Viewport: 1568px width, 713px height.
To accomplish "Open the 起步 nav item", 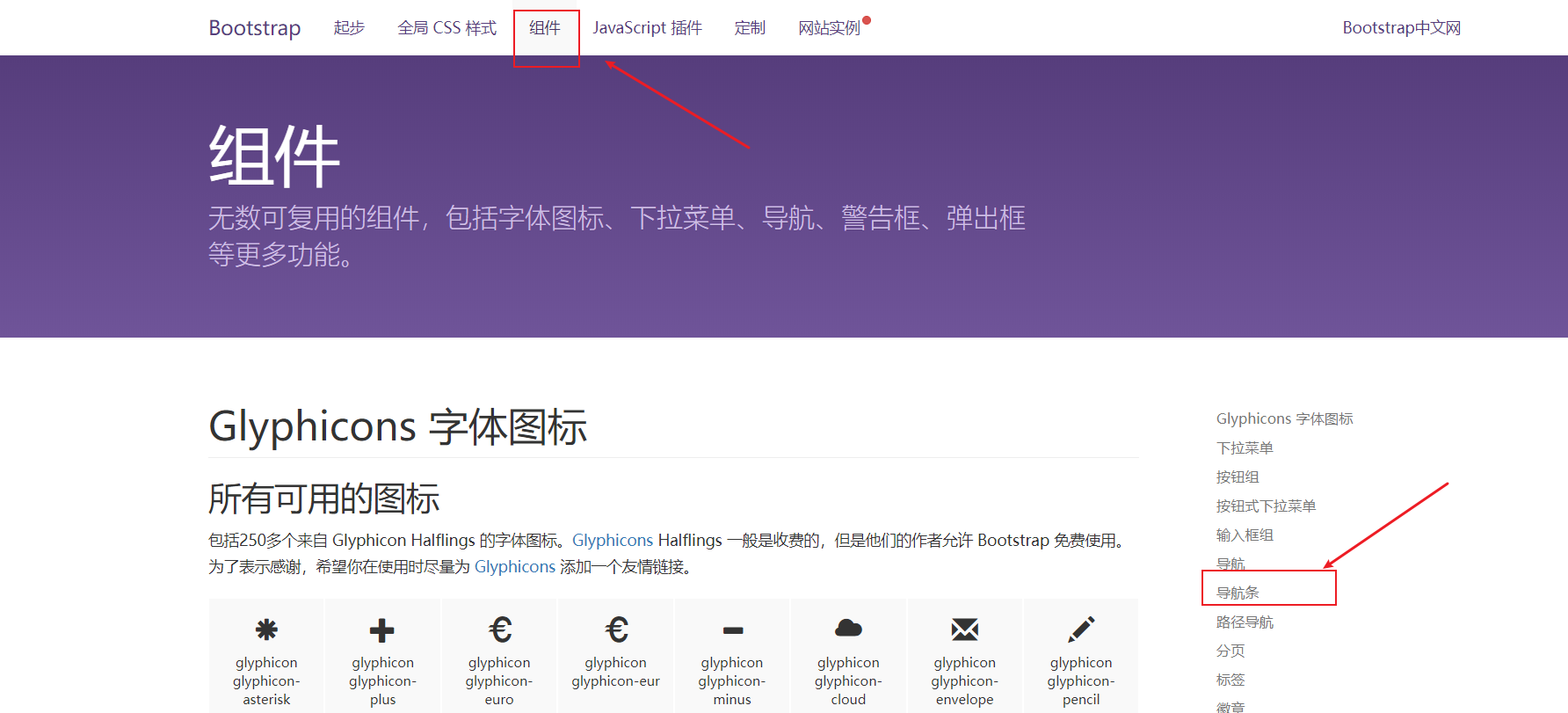I will 349,28.
